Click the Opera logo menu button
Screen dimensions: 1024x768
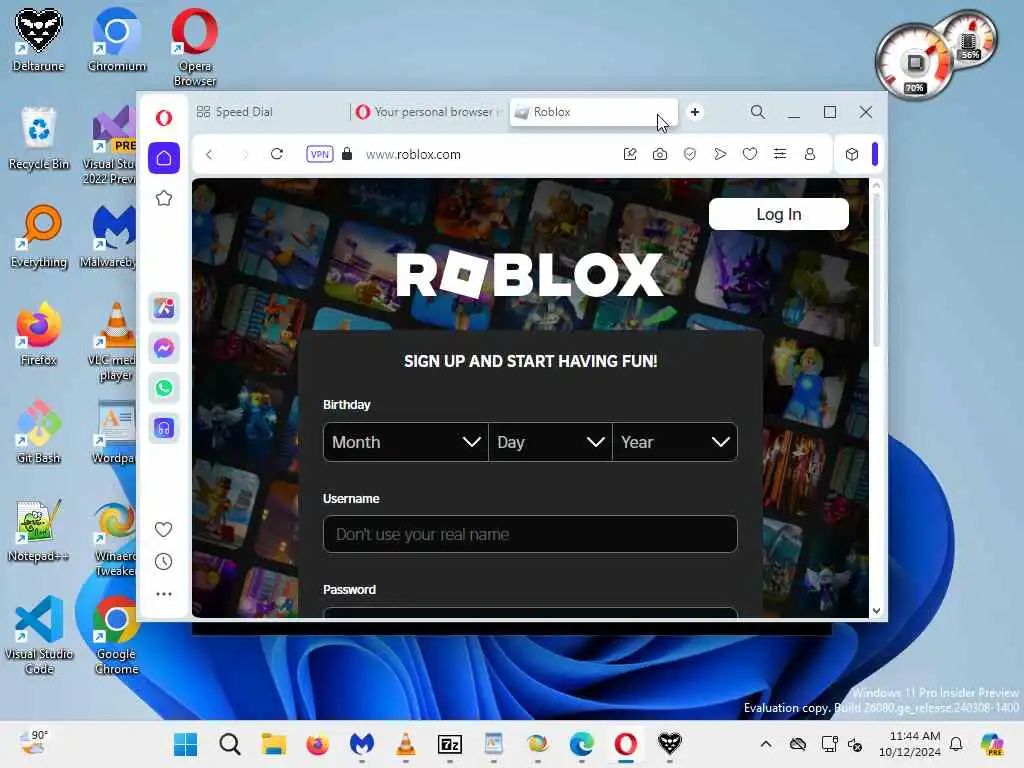(x=163, y=118)
